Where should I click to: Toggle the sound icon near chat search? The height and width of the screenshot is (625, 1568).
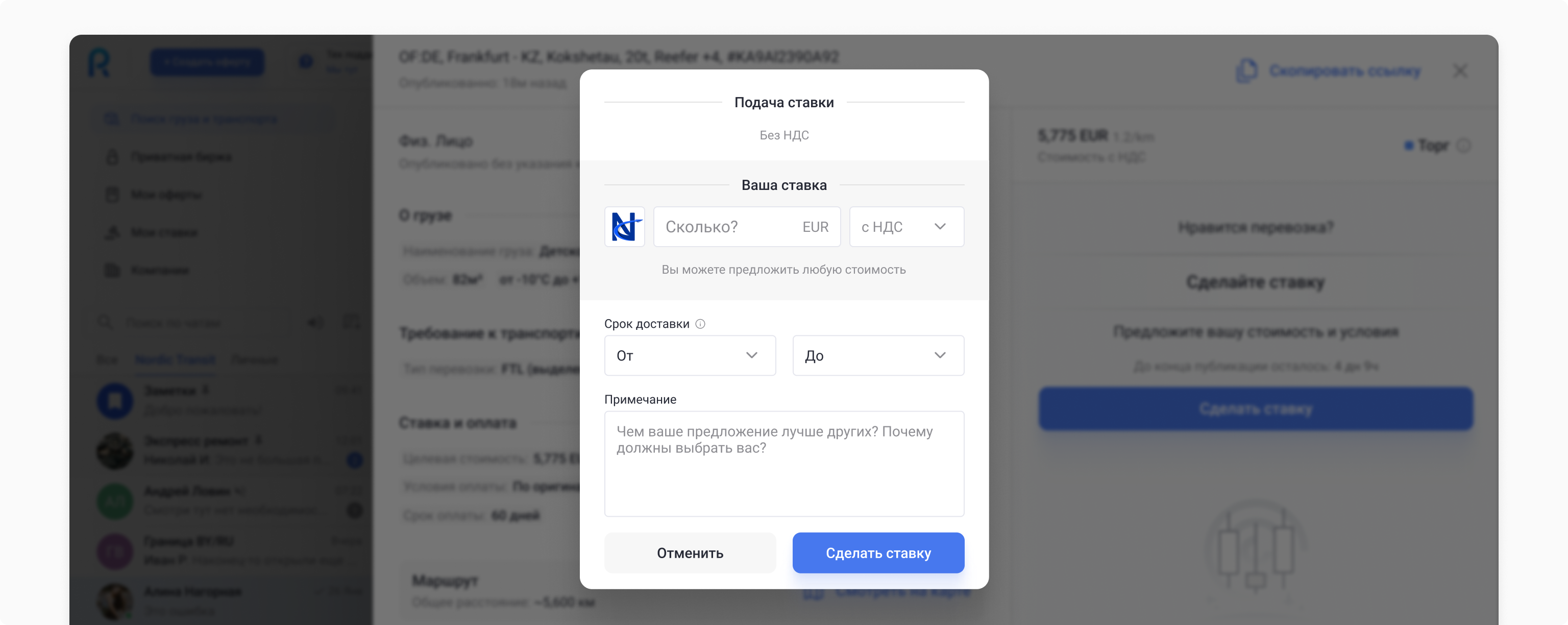pyautogui.click(x=315, y=322)
